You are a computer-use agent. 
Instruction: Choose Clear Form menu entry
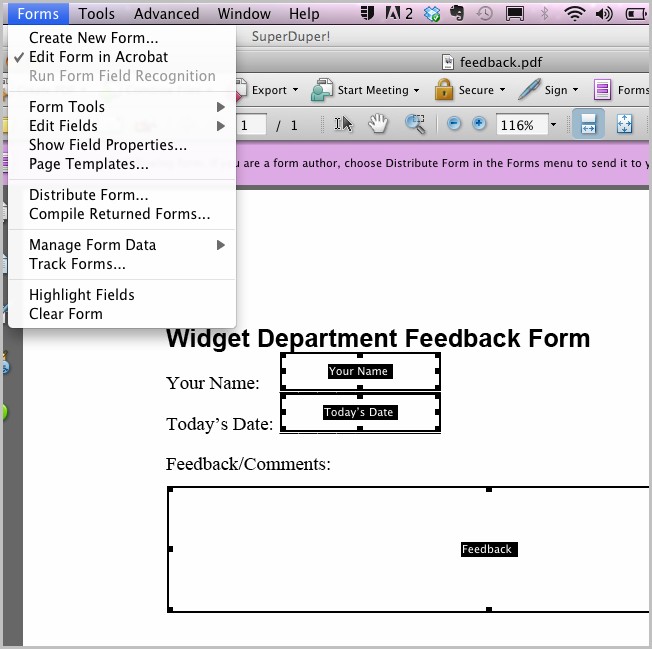coord(122,314)
